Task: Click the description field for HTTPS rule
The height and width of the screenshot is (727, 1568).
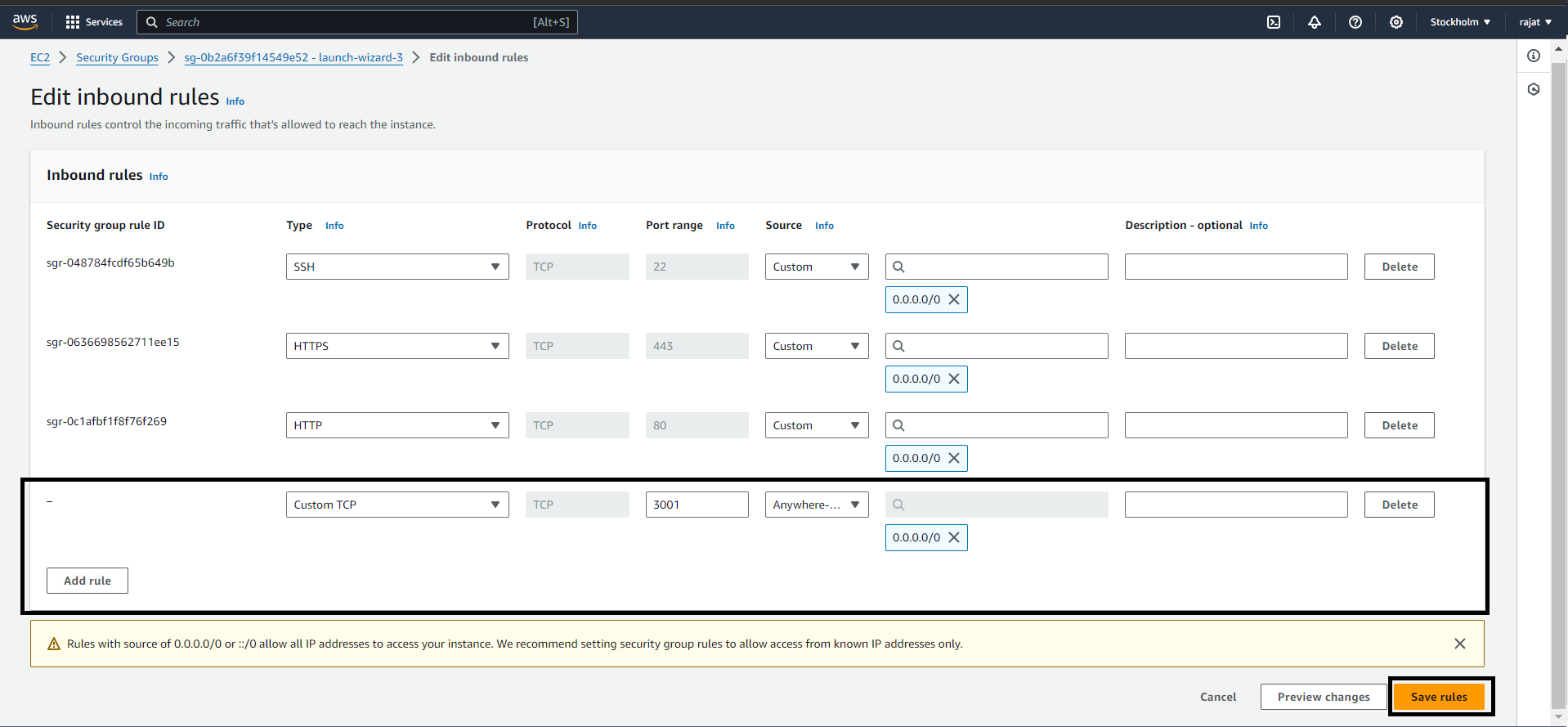Action: click(x=1236, y=346)
